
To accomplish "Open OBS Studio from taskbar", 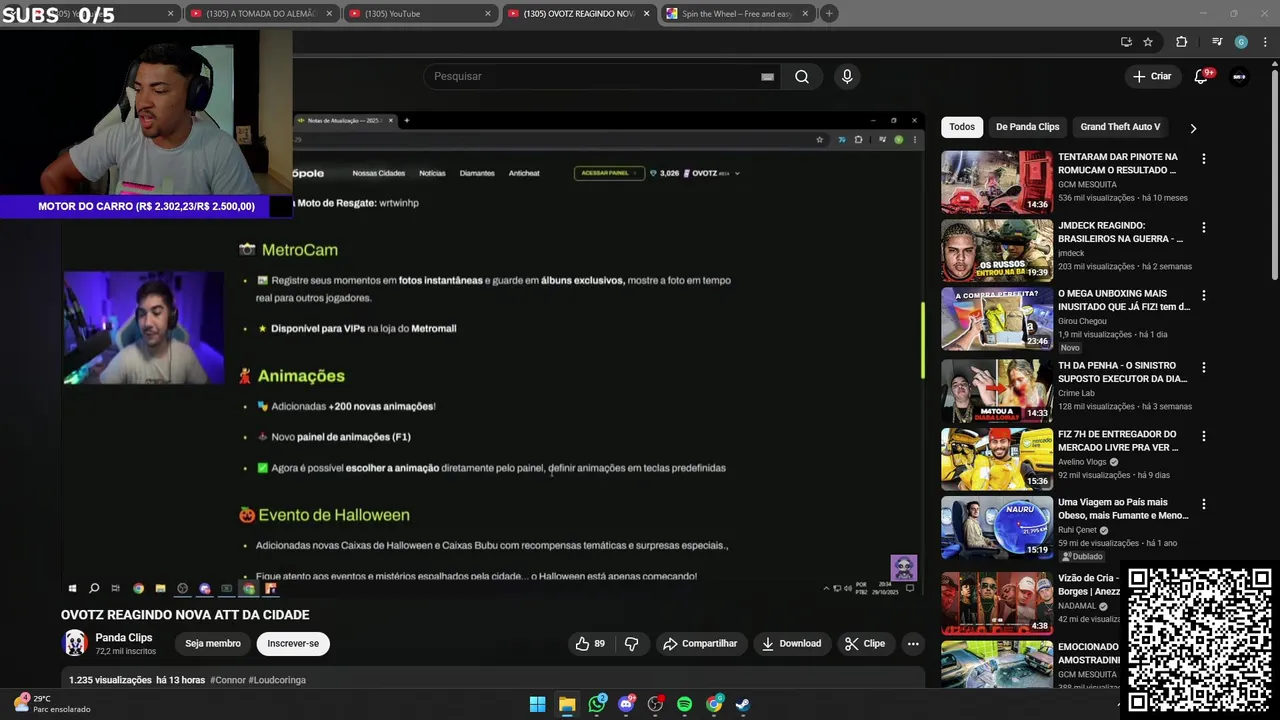I will (655, 704).
